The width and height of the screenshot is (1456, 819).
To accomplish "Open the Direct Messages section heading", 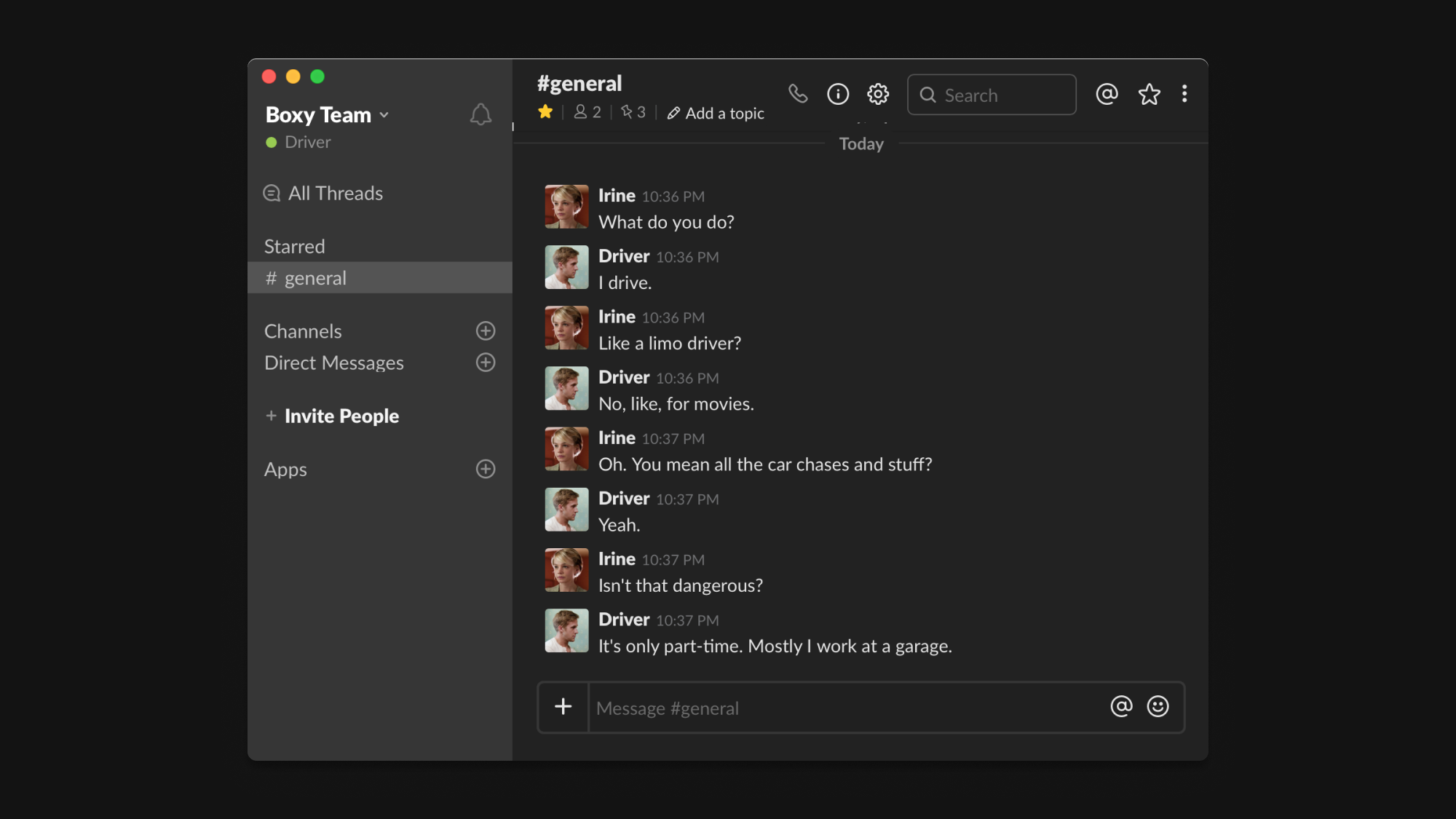I will (333, 363).
